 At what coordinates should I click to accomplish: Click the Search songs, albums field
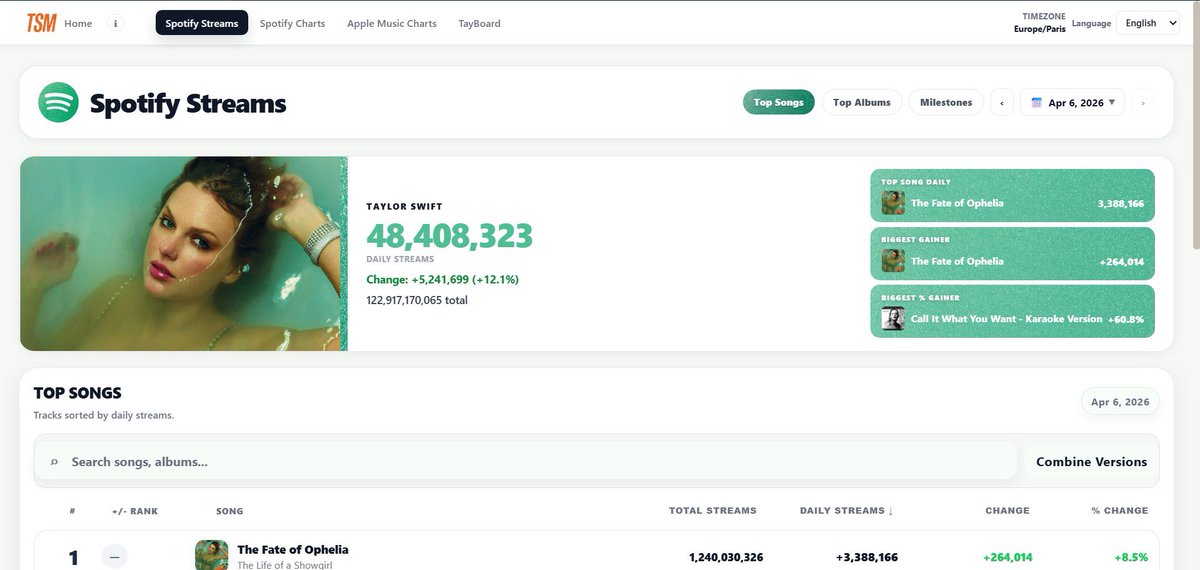click(526, 462)
